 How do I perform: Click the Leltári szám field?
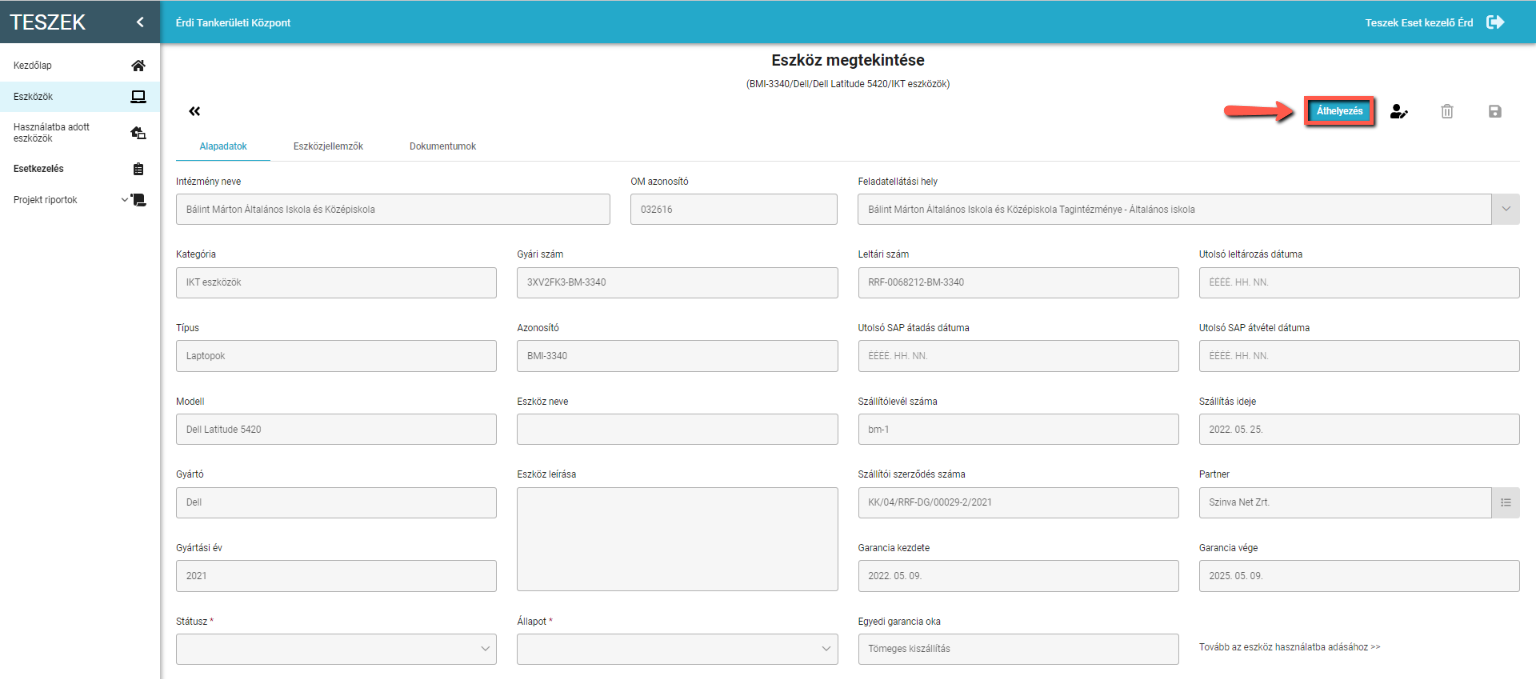point(1018,282)
